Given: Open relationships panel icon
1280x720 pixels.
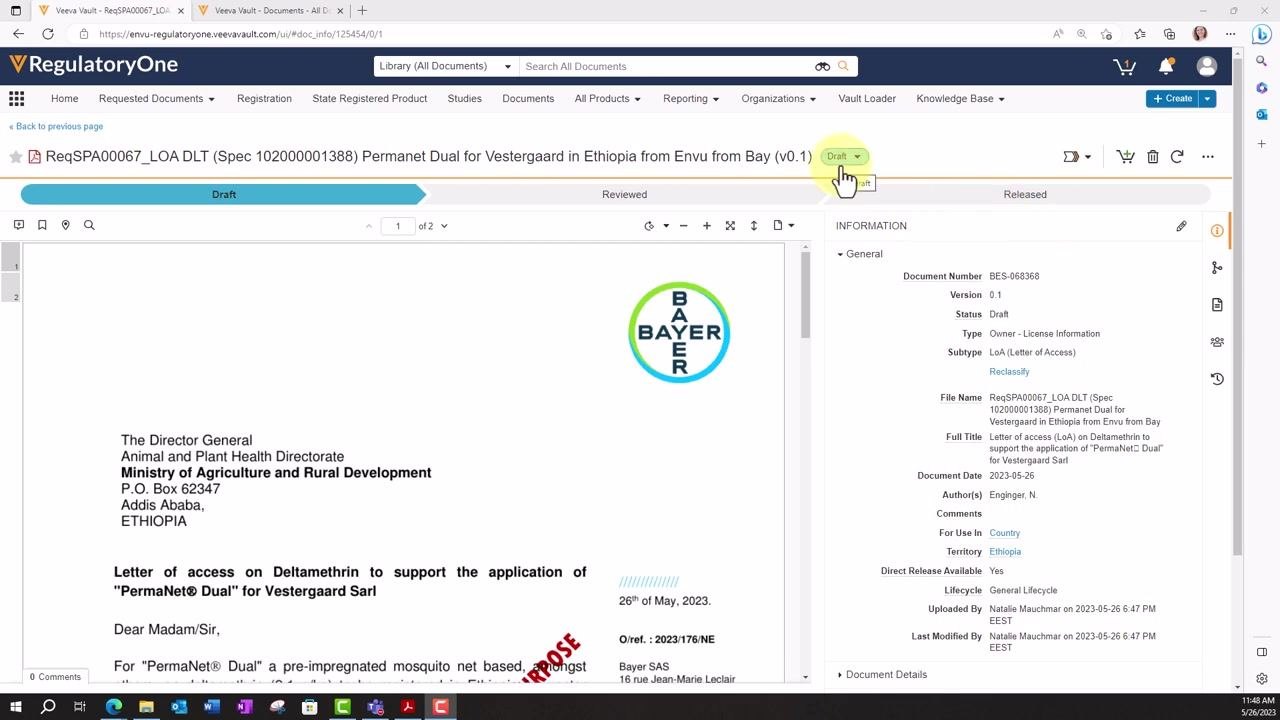Looking at the screenshot, I should coord(1217,268).
